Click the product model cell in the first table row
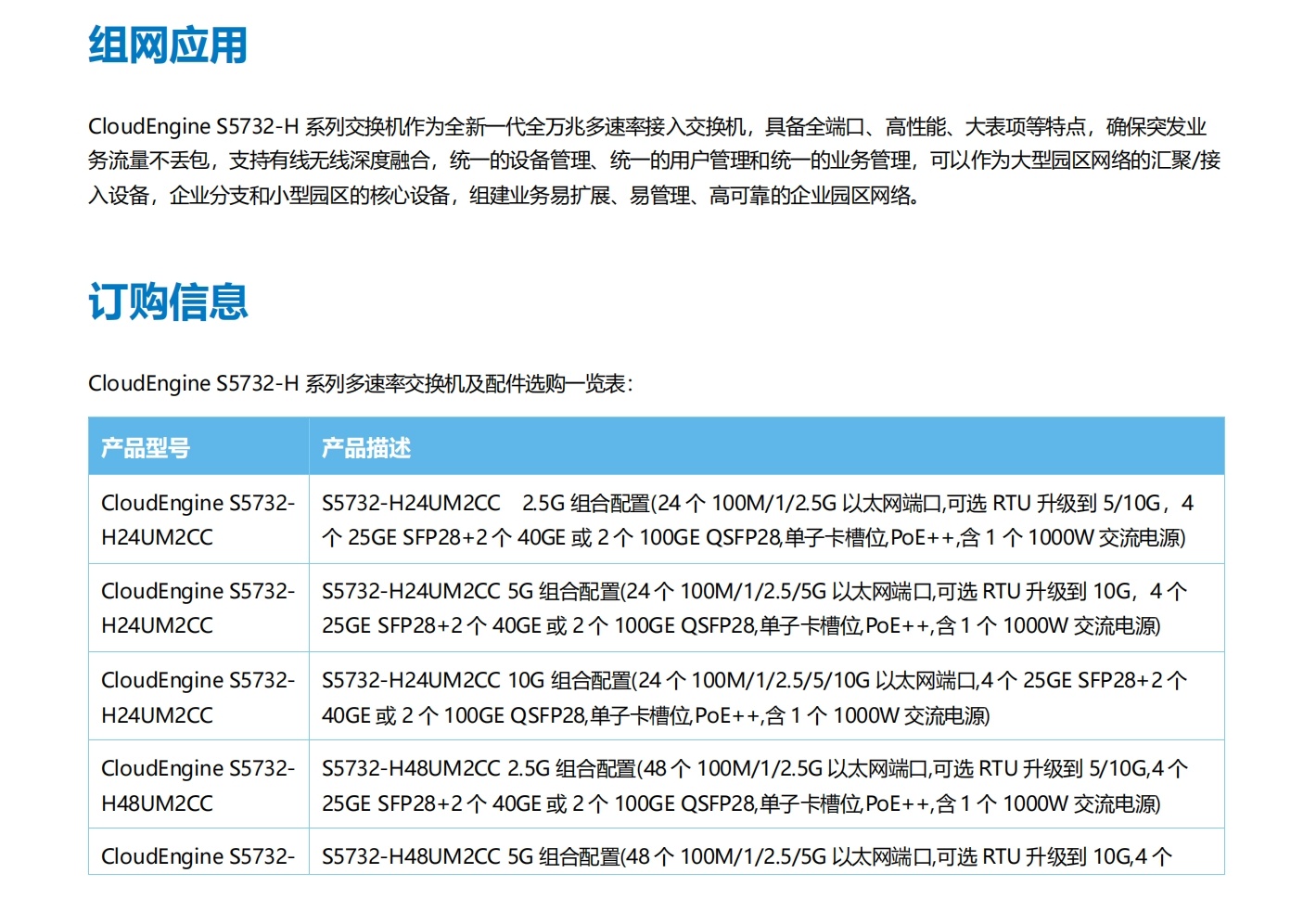1316x899 pixels. click(198, 520)
